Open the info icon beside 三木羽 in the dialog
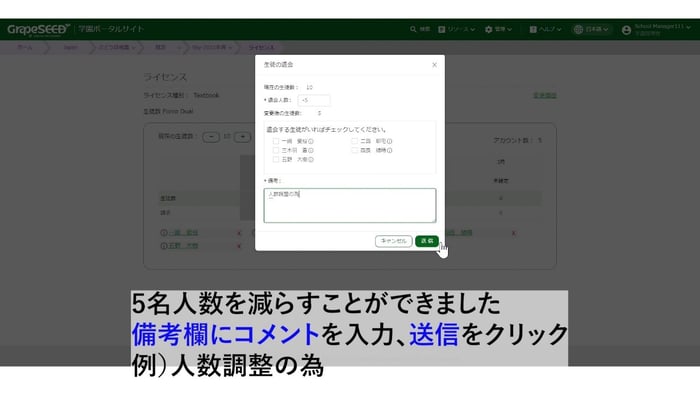The height and width of the screenshot is (393, 700). [x=311, y=151]
